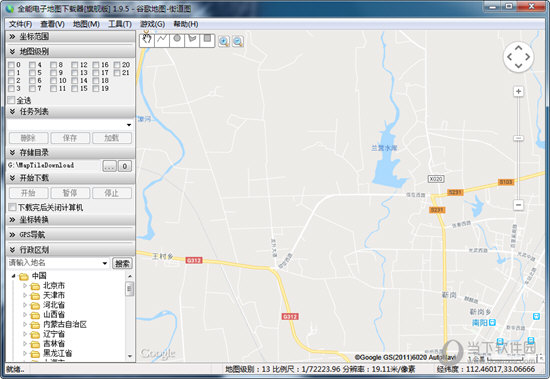Expand the 坐标范围 panel
This screenshot has height=379, width=550.
coord(71,36)
